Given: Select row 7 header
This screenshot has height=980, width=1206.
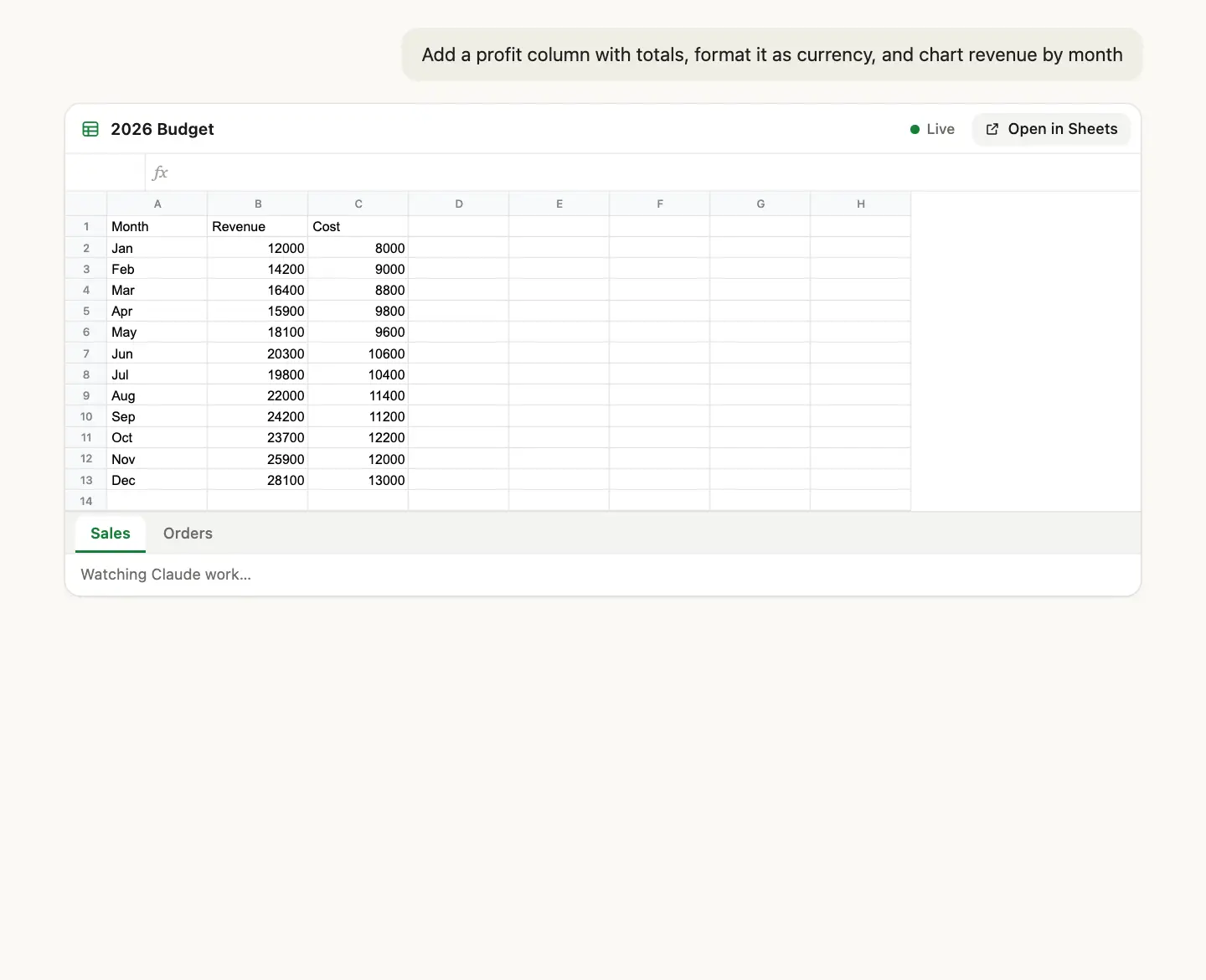Looking at the screenshot, I should (x=86, y=353).
